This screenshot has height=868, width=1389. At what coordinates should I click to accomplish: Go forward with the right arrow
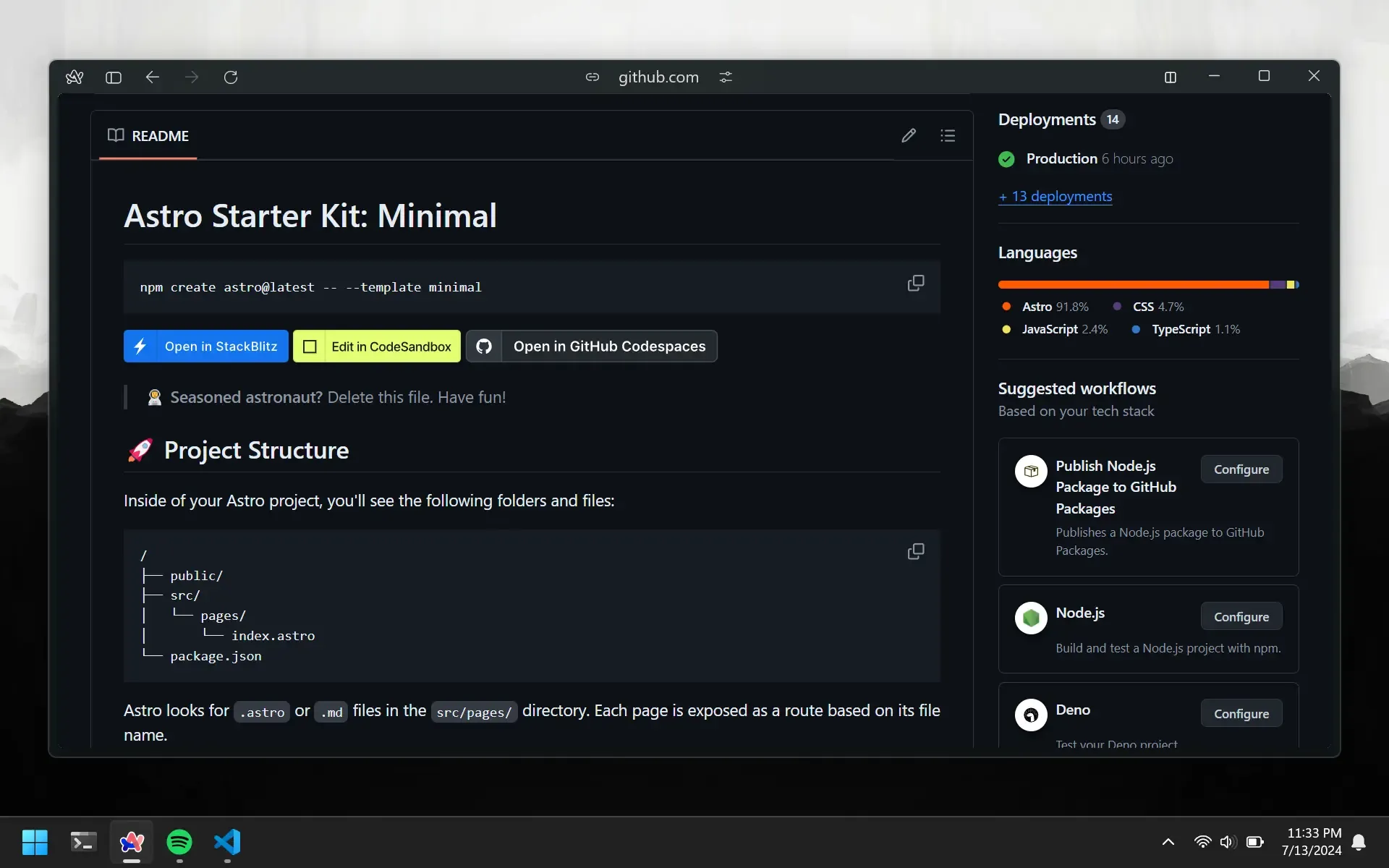[192, 77]
